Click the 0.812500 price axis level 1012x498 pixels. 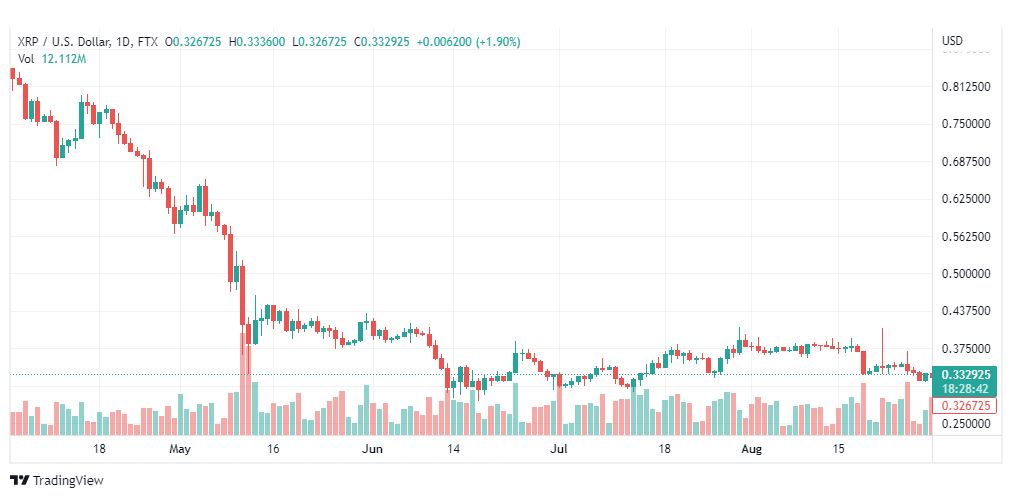click(x=966, y=86)
